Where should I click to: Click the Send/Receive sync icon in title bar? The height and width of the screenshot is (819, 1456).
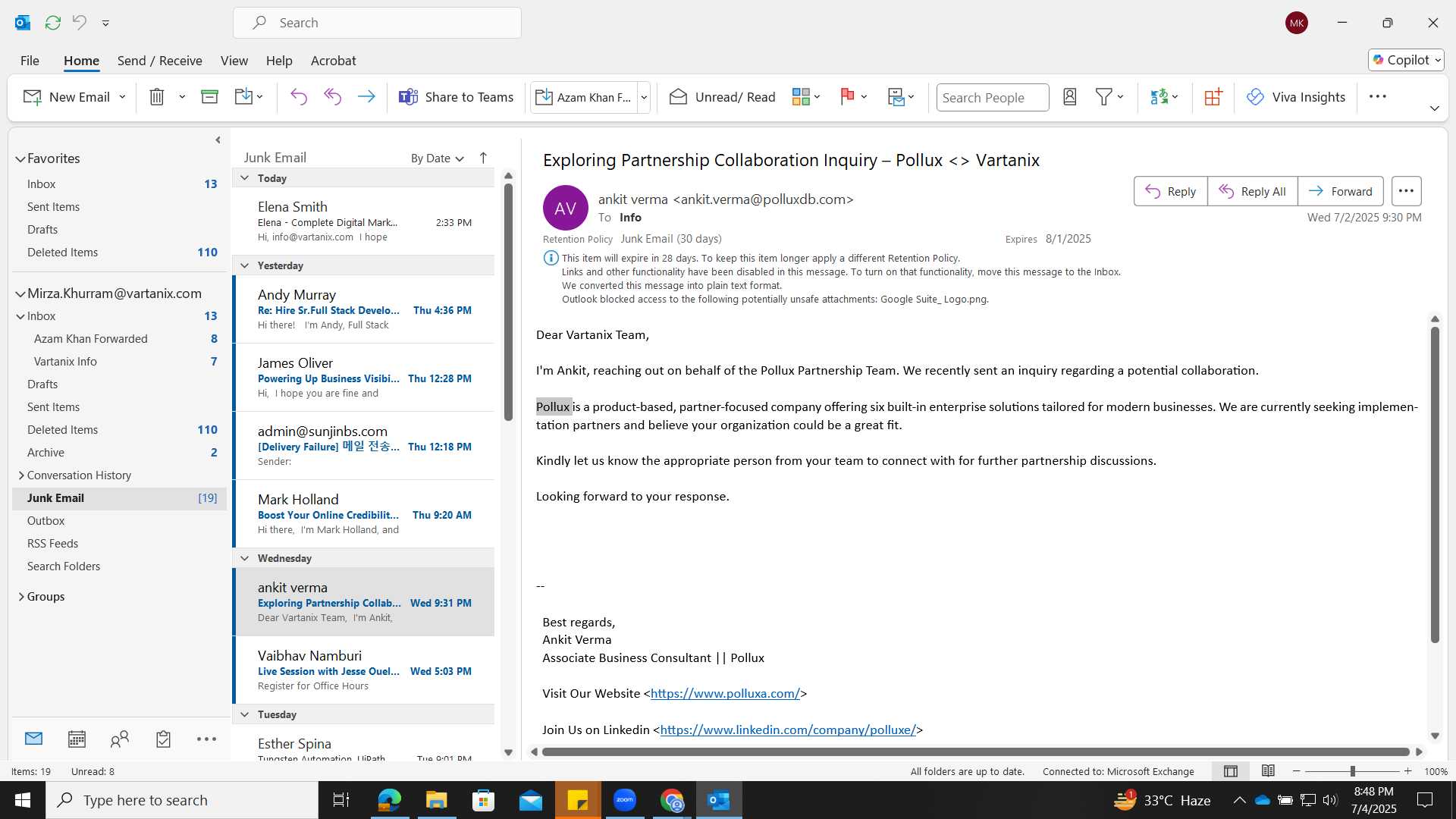[x=53, y=23]
